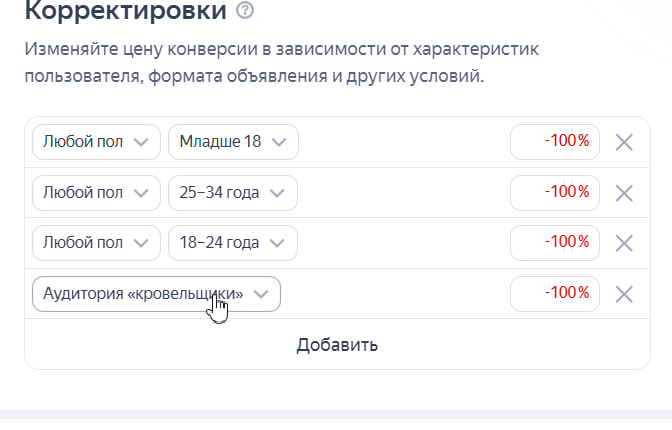Delete the Аудитория «кровельщики» adjustment row
The height and width of the screenshot is (430, 672).
point(624,294)
